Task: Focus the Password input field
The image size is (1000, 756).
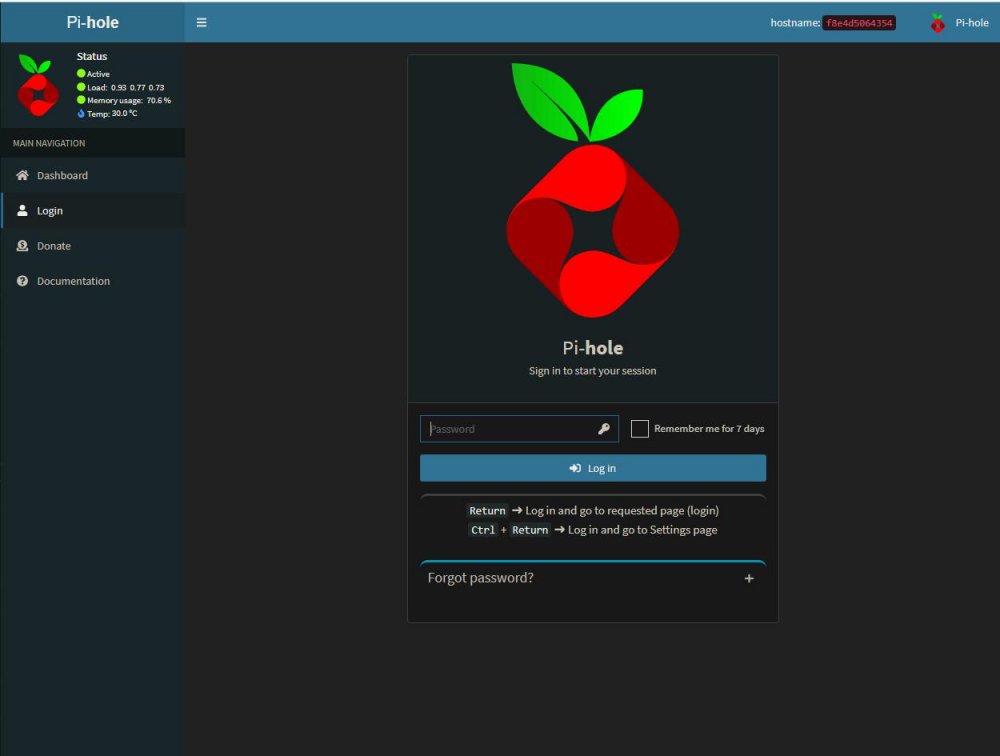Action: [519, 429]
